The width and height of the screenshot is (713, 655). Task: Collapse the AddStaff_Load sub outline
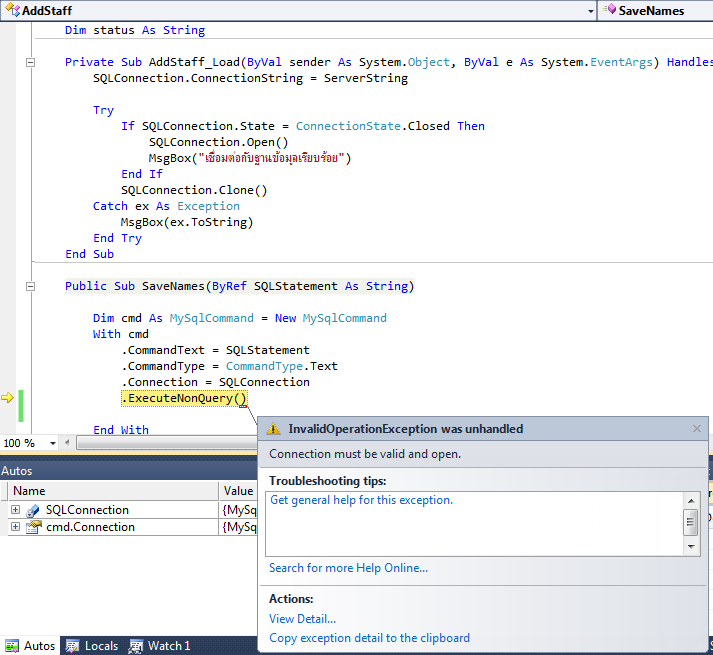[30, 62]
